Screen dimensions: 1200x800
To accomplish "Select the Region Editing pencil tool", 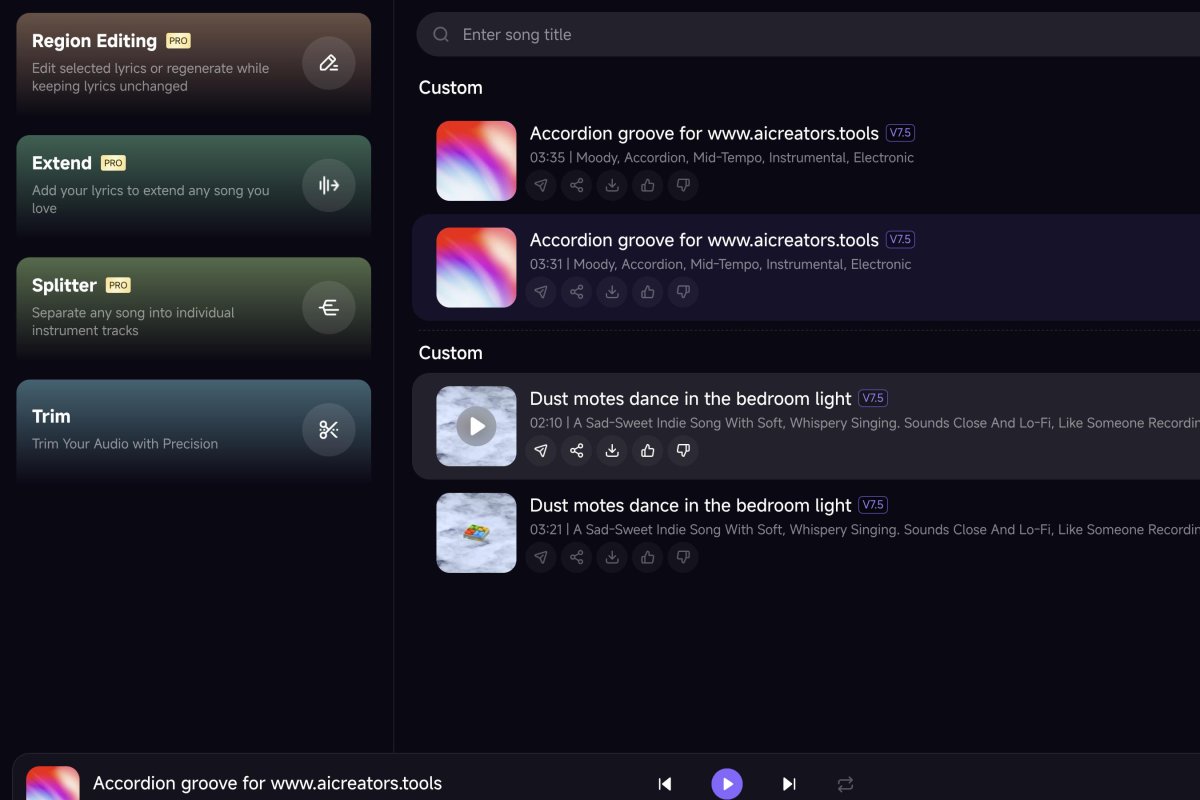I will (x=328, y=63).
